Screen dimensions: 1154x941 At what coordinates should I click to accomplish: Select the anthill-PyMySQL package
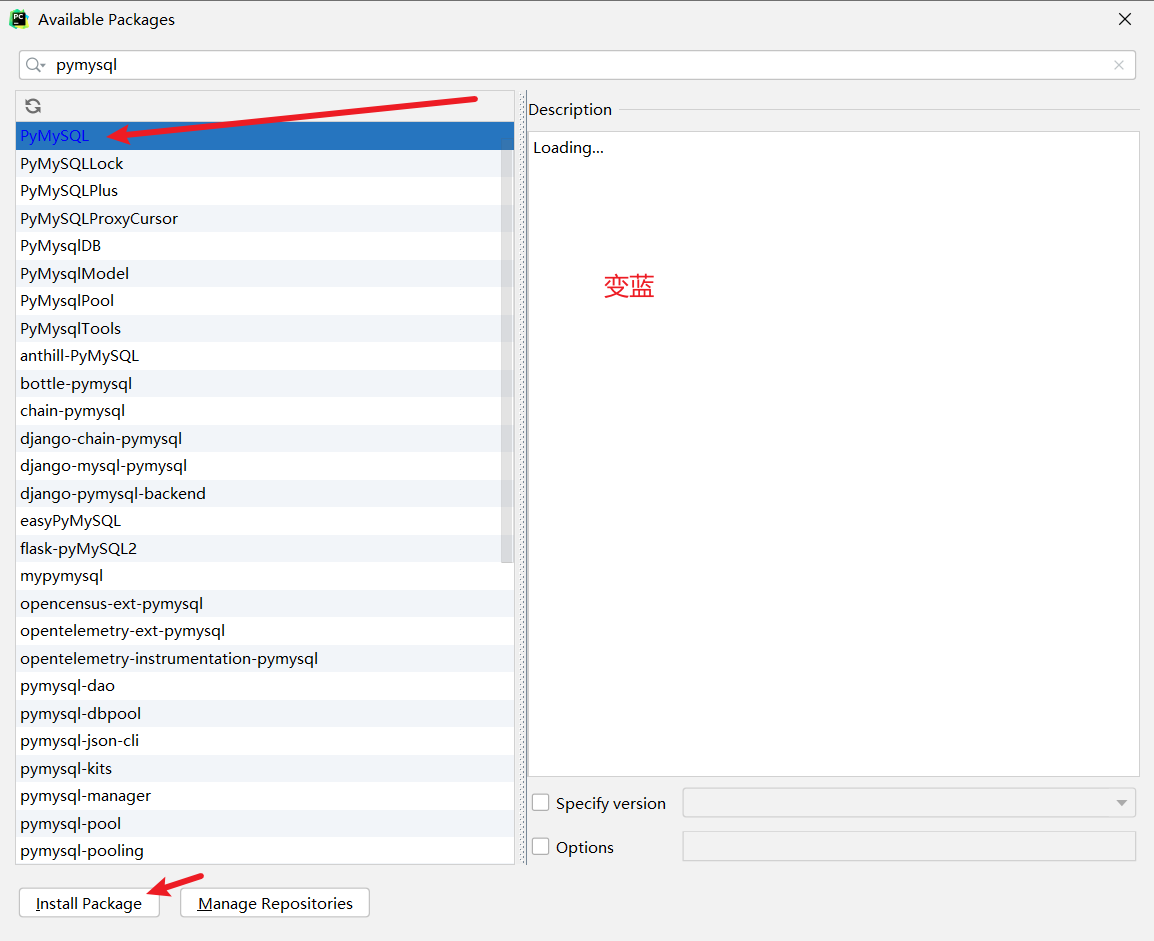point(265,356)
